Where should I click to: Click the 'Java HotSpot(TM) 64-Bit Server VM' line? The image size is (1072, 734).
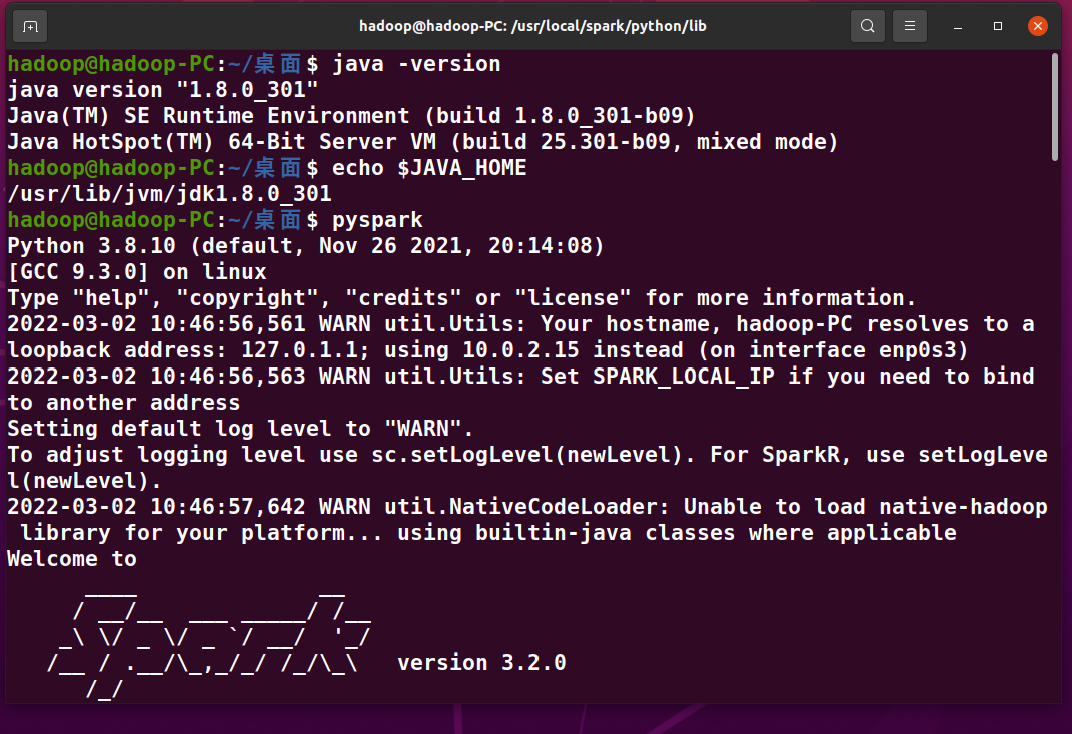(x=423, y=142)
